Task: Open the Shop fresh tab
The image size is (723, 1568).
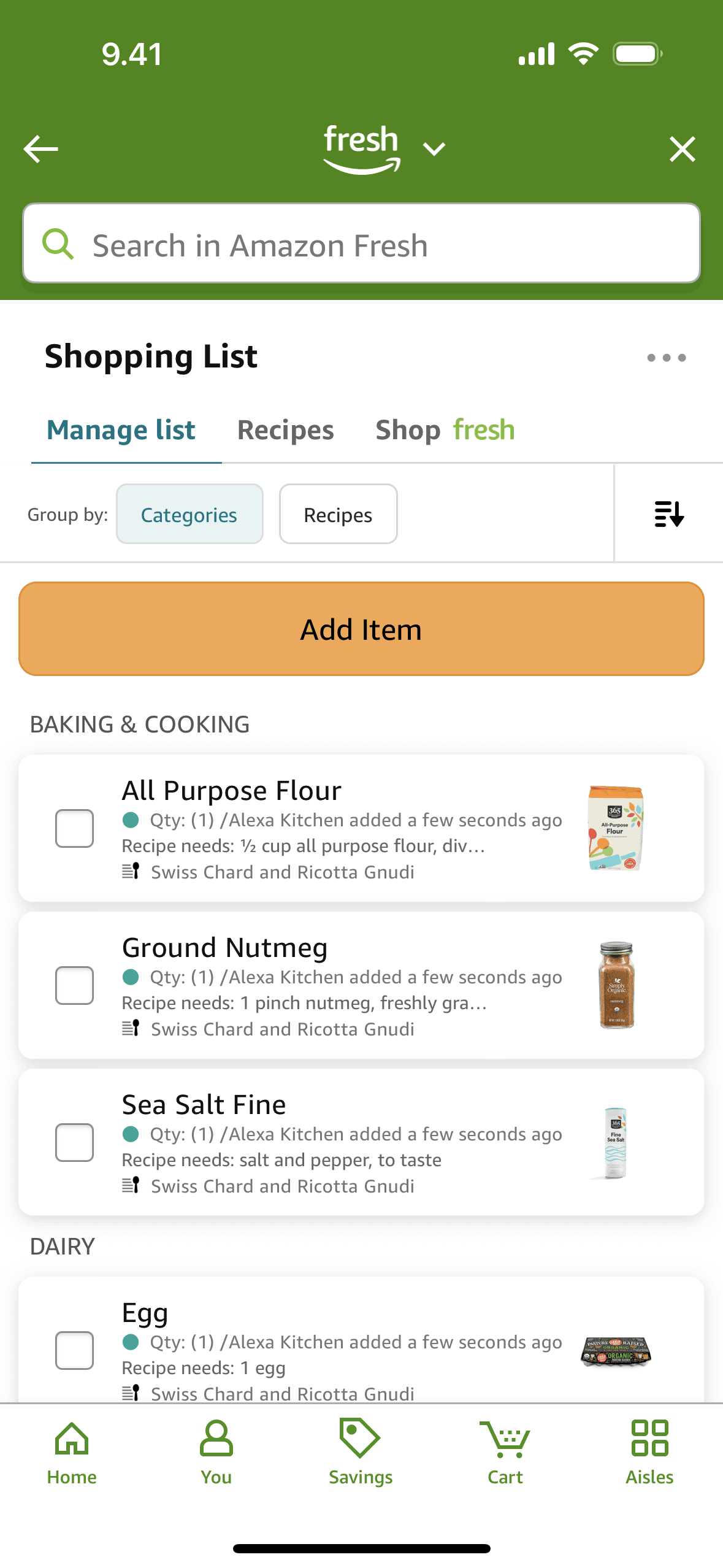Action: [445, 430]
